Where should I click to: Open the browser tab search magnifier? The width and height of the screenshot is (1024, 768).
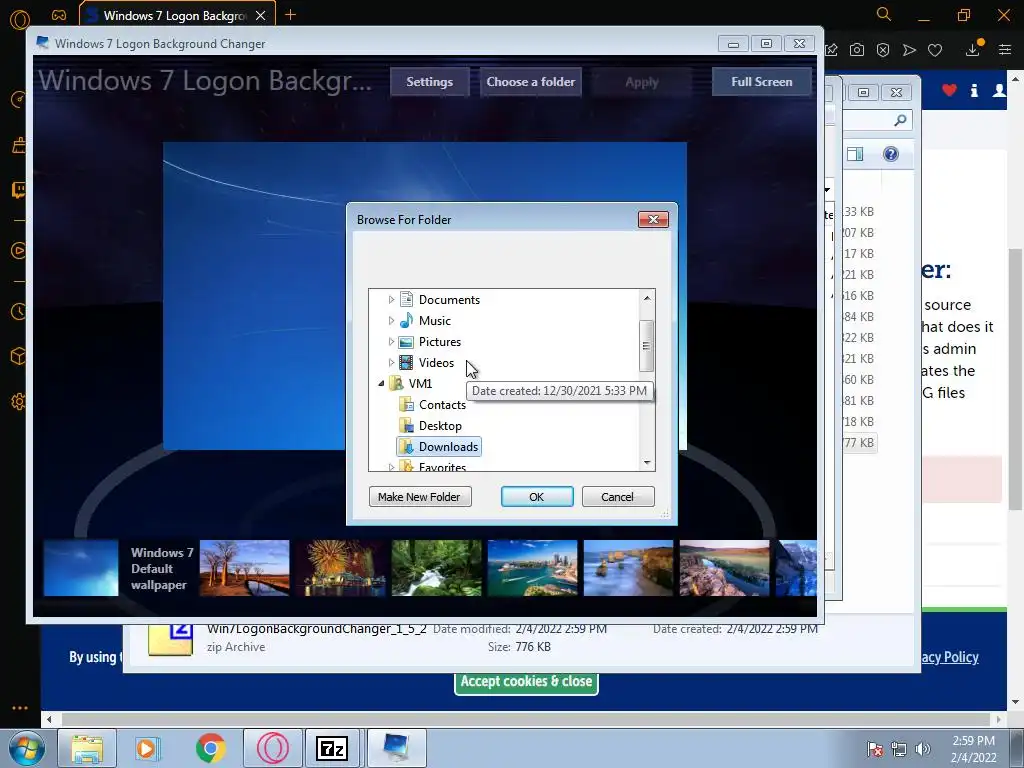click(884, 14)
